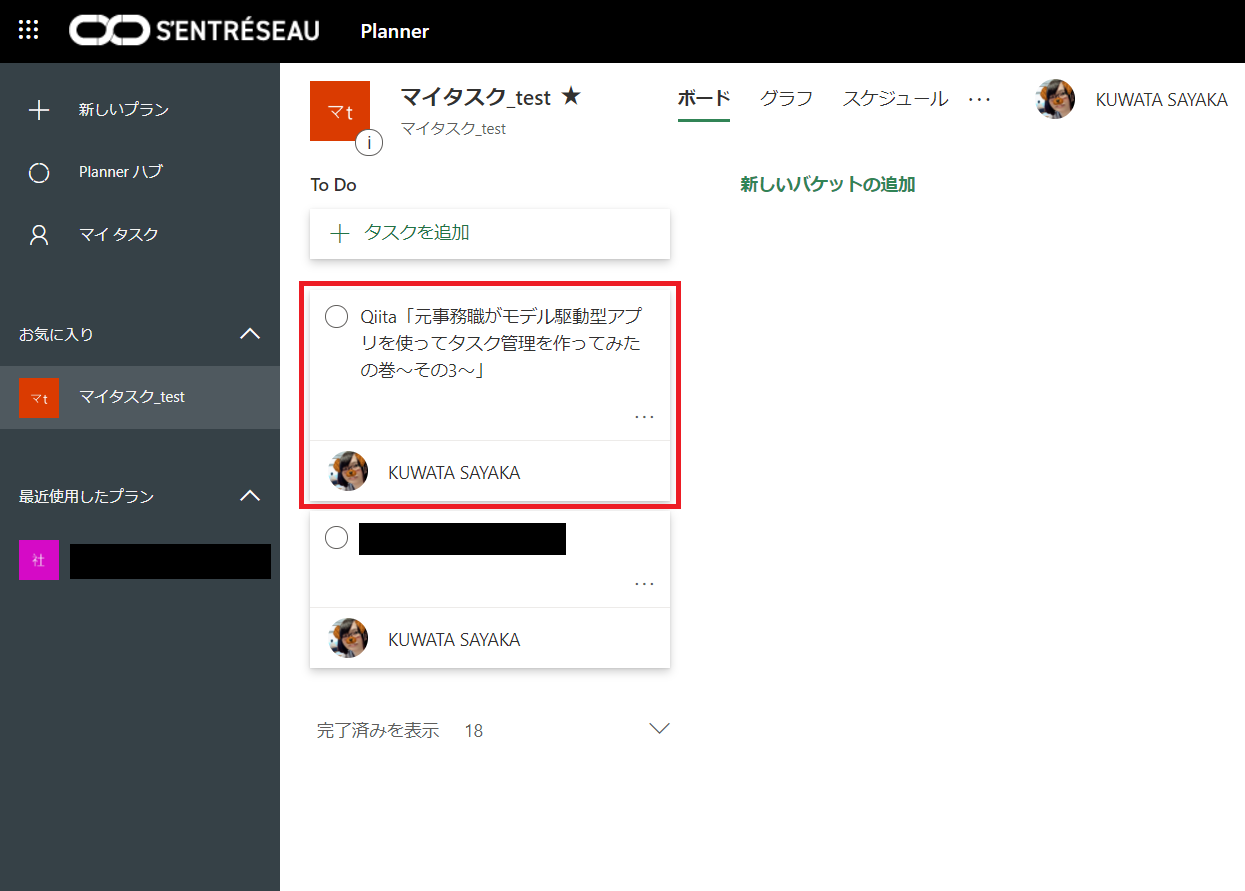
Task: Open the Qiita task title text
Action: pyautogui.click(x=501, y=344)
